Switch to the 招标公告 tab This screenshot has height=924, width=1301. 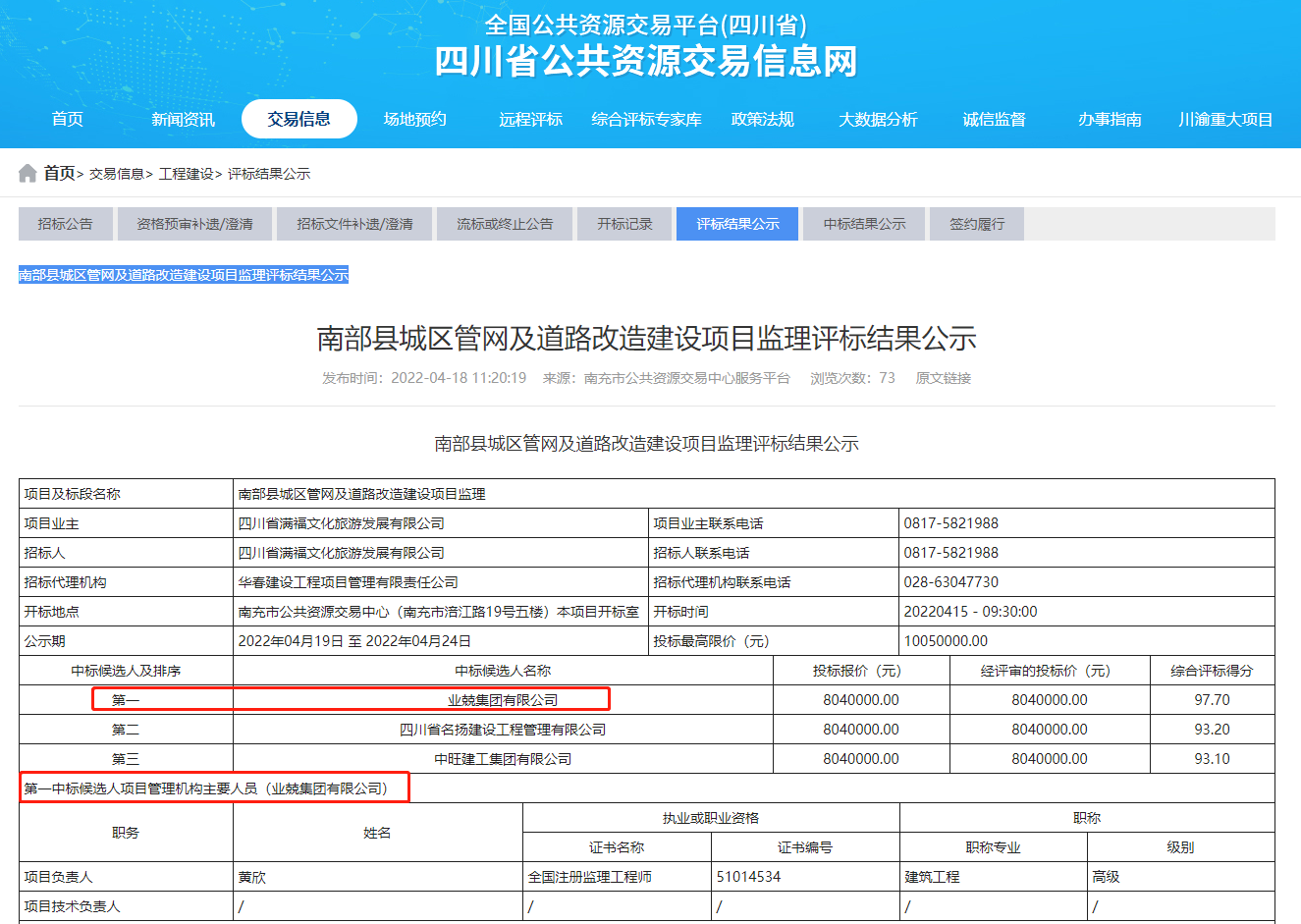pos(66,224)
